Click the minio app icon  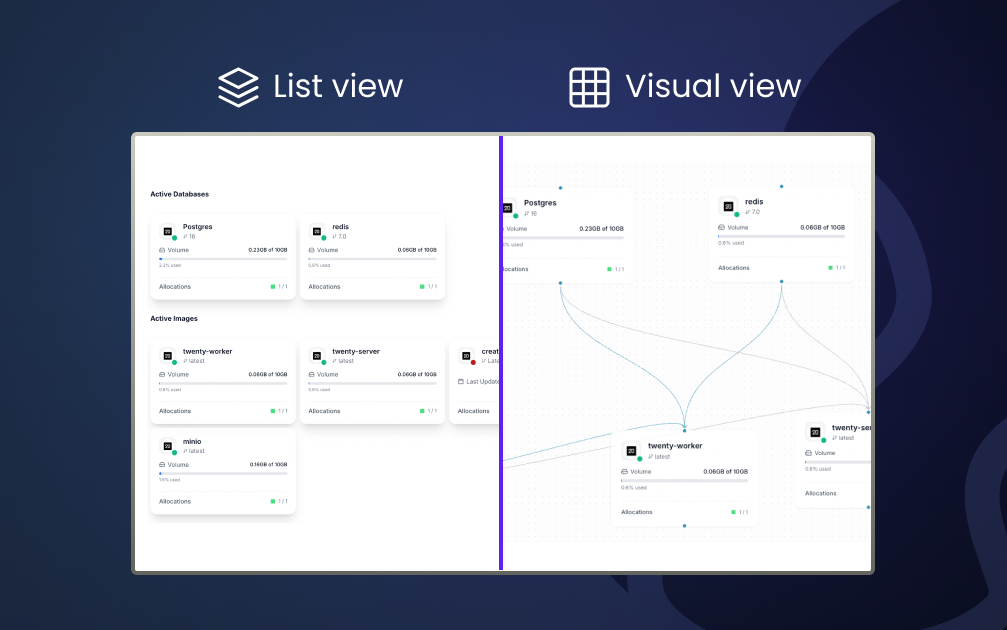[x=168, y=446]
